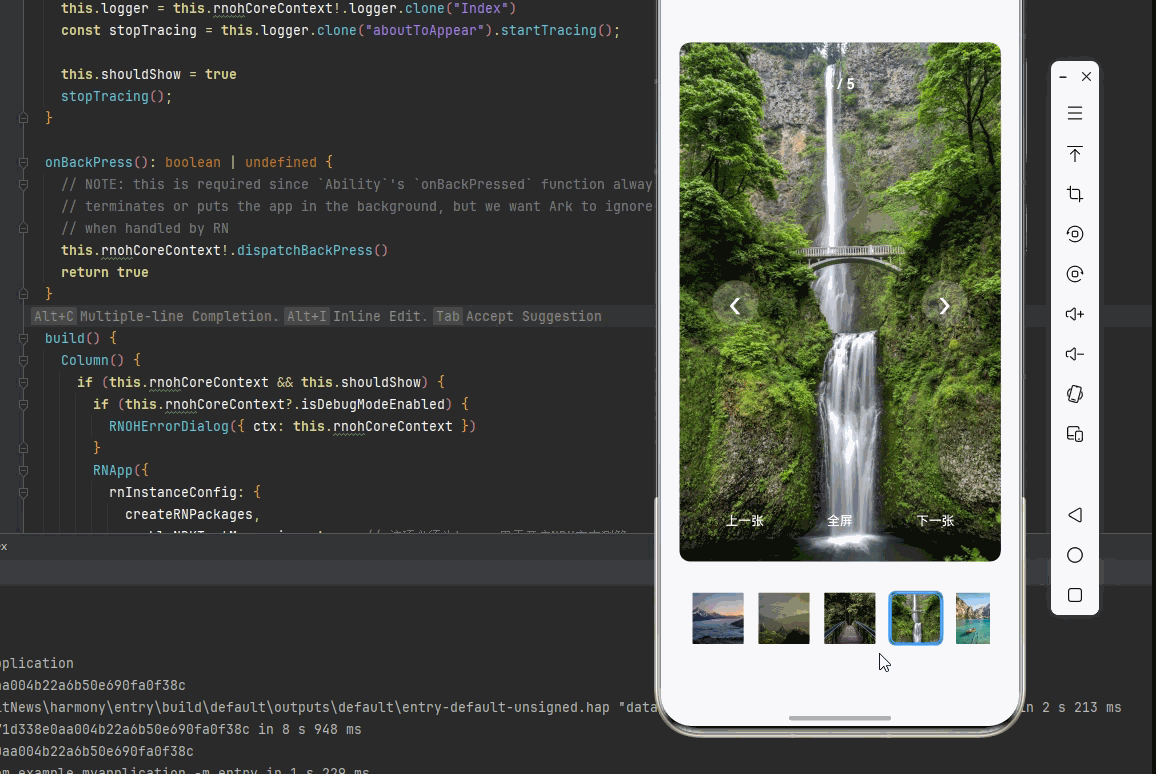Click 'startTracing' method call in code
1156x774 pixels.
coord(549,30)
